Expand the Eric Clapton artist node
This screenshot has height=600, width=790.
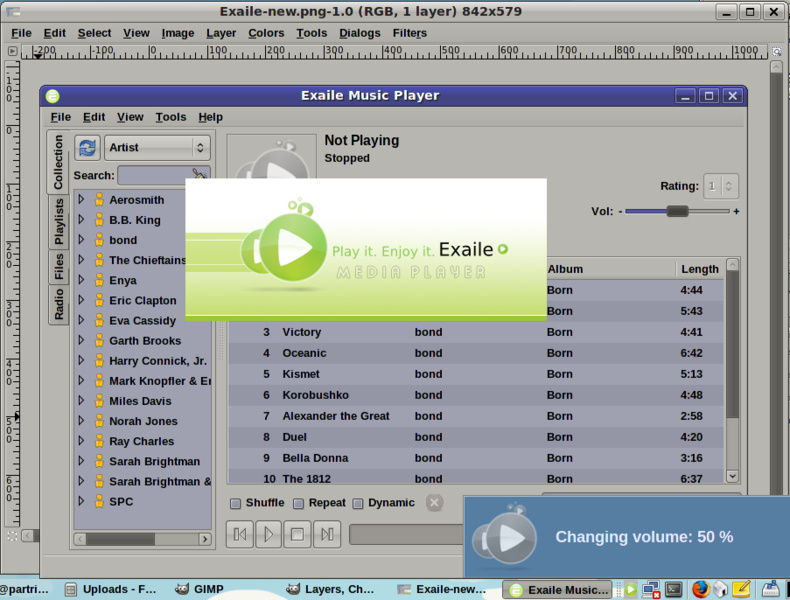(x=81, y=300)
